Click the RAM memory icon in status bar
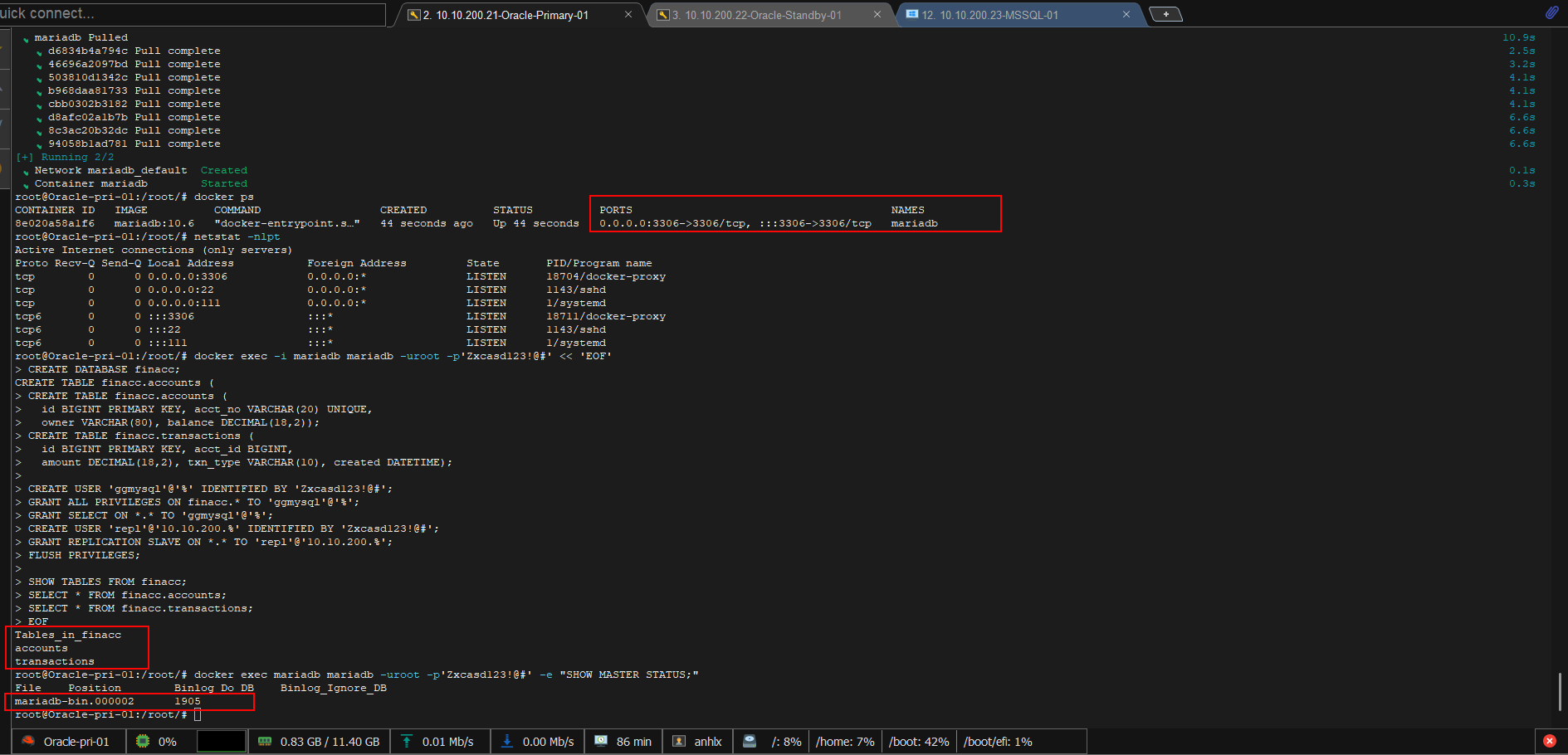Viewport: 1568px width, 755px height. (265, 741)
